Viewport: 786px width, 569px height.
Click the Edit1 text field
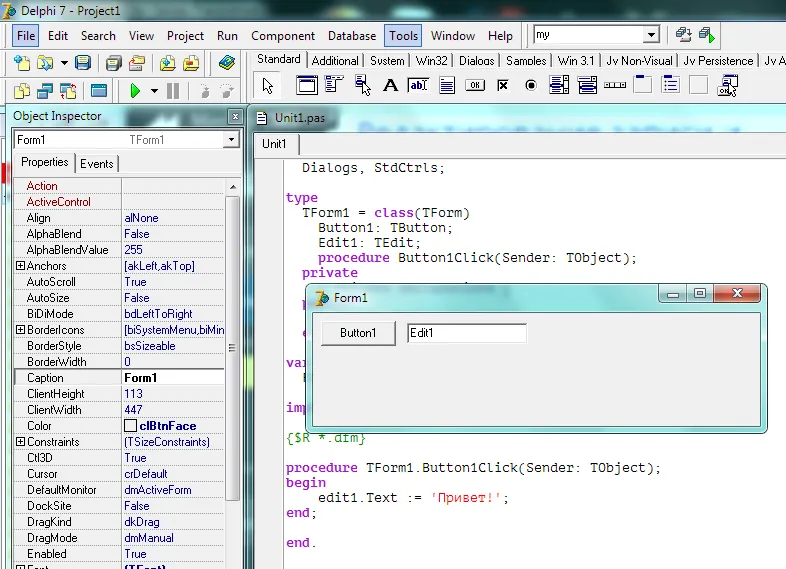(x=466, y=333)
